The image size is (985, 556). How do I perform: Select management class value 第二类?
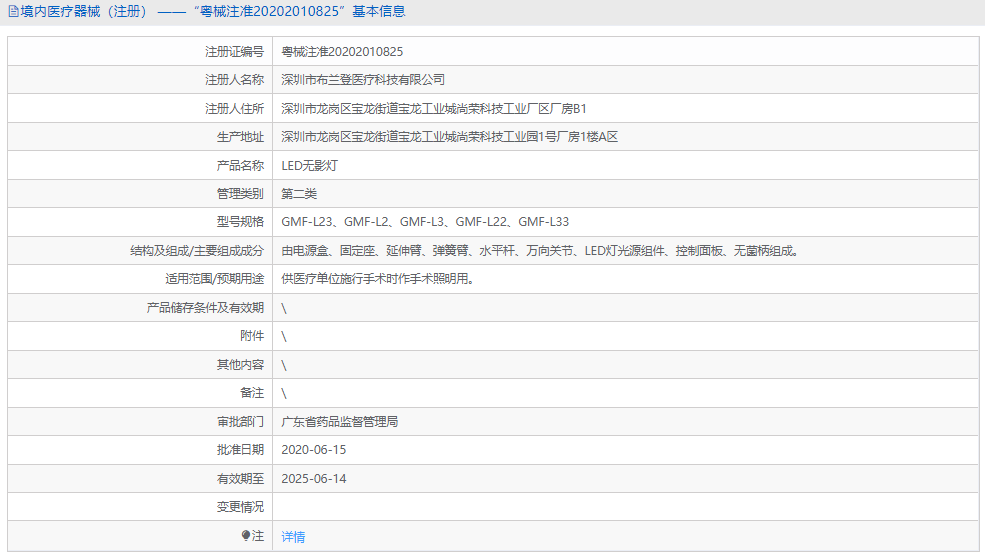click(x=299, y=194)
